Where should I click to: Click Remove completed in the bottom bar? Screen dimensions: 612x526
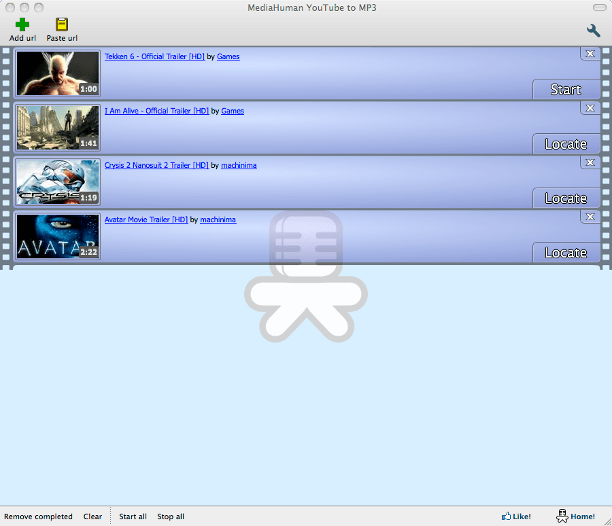click(x=38, y=516)
